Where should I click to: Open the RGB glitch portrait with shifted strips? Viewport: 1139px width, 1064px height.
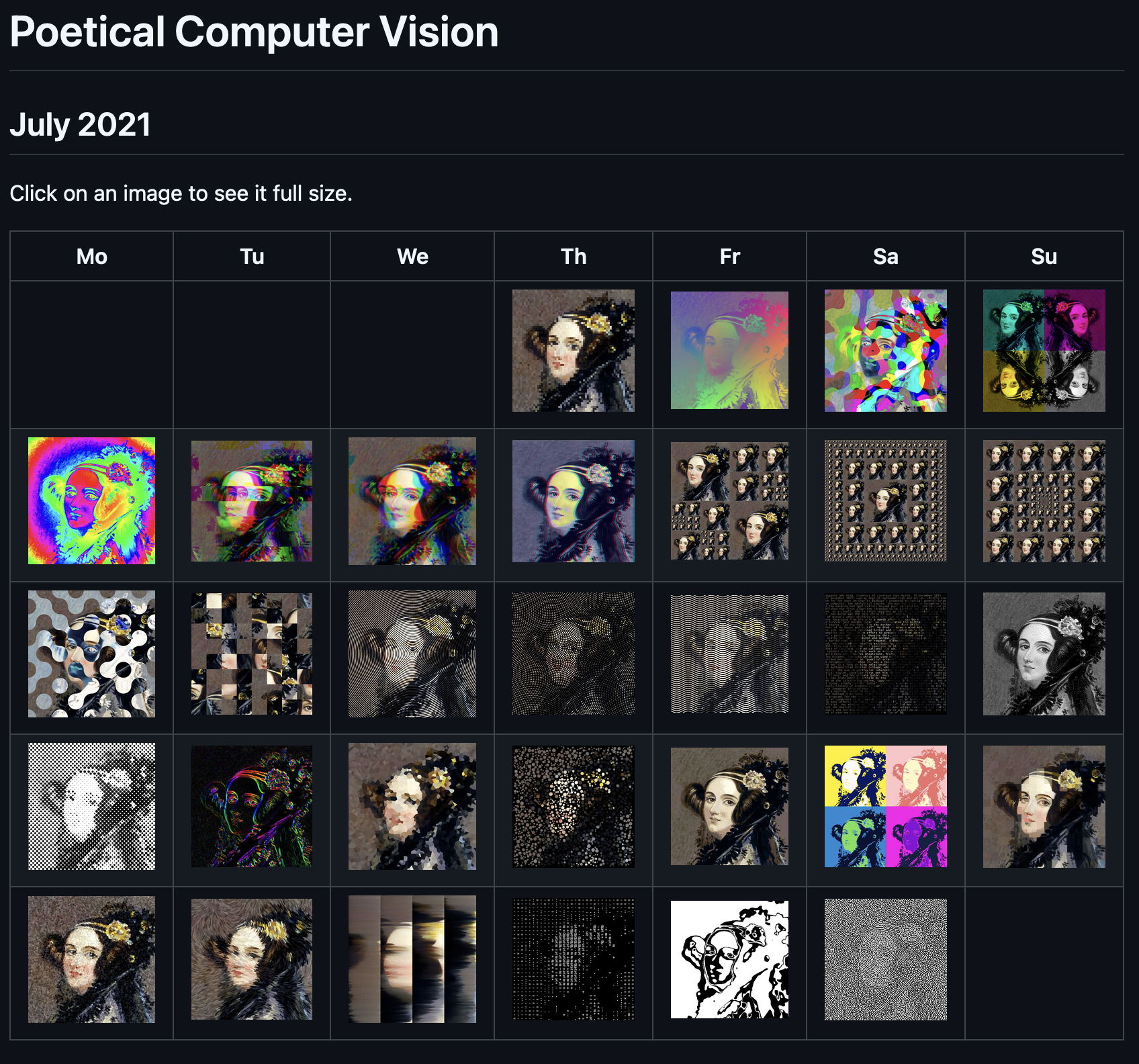[x=252, y=501]
